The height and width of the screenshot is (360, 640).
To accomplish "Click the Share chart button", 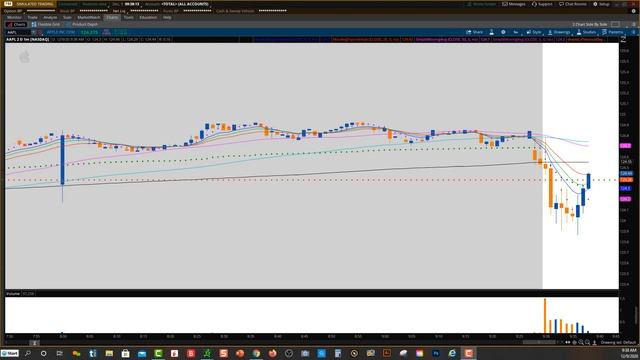I will [475, 32].
